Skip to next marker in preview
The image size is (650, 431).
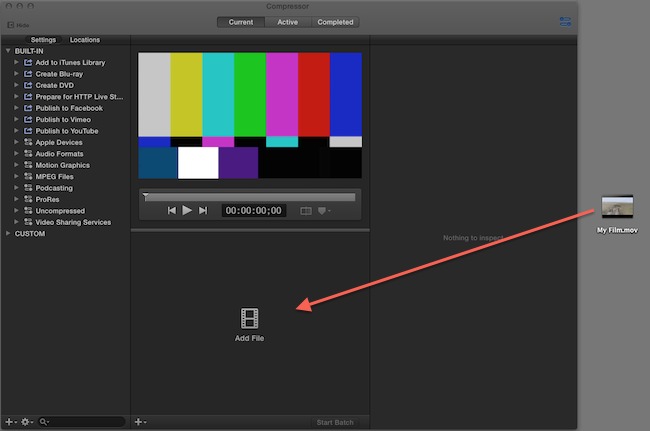[x=203, y=211]
